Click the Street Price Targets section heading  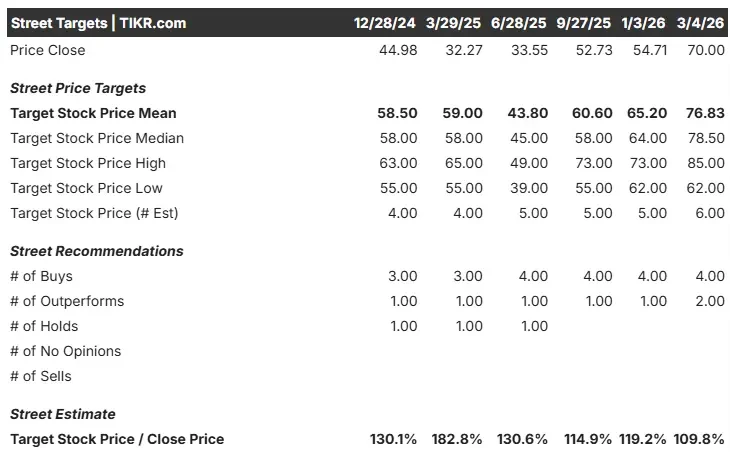[78, 88]
